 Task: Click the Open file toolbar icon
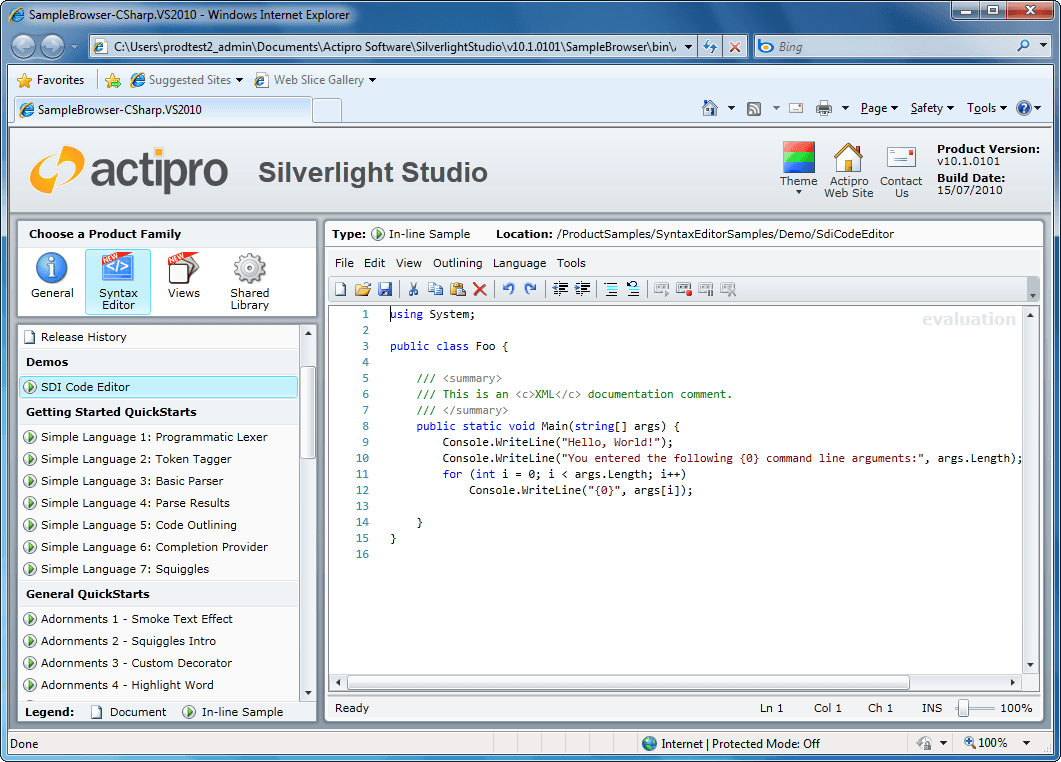(x=363, y=290)
